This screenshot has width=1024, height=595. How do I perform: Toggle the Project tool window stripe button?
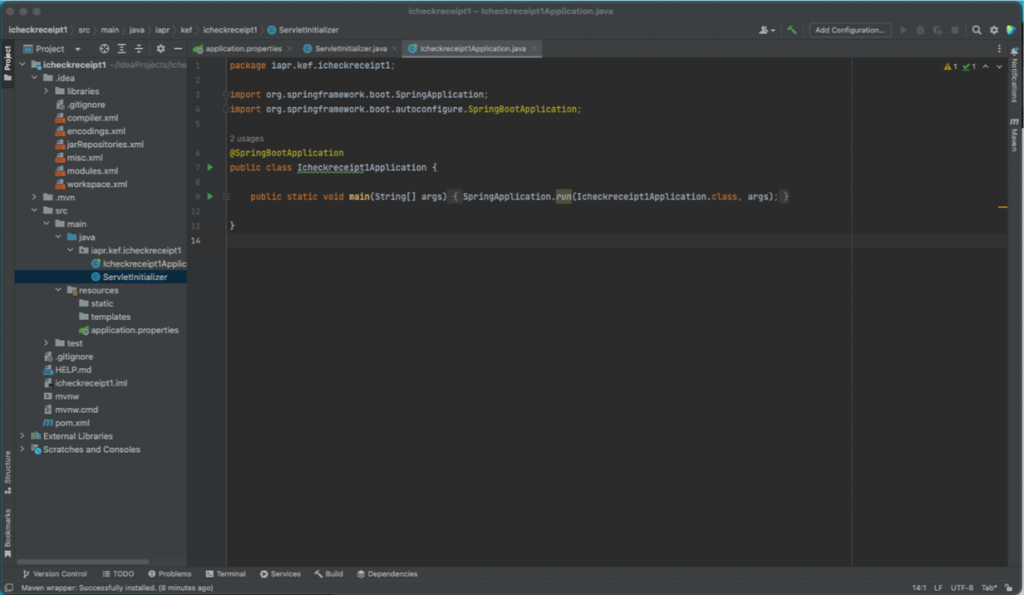[8, 63]
